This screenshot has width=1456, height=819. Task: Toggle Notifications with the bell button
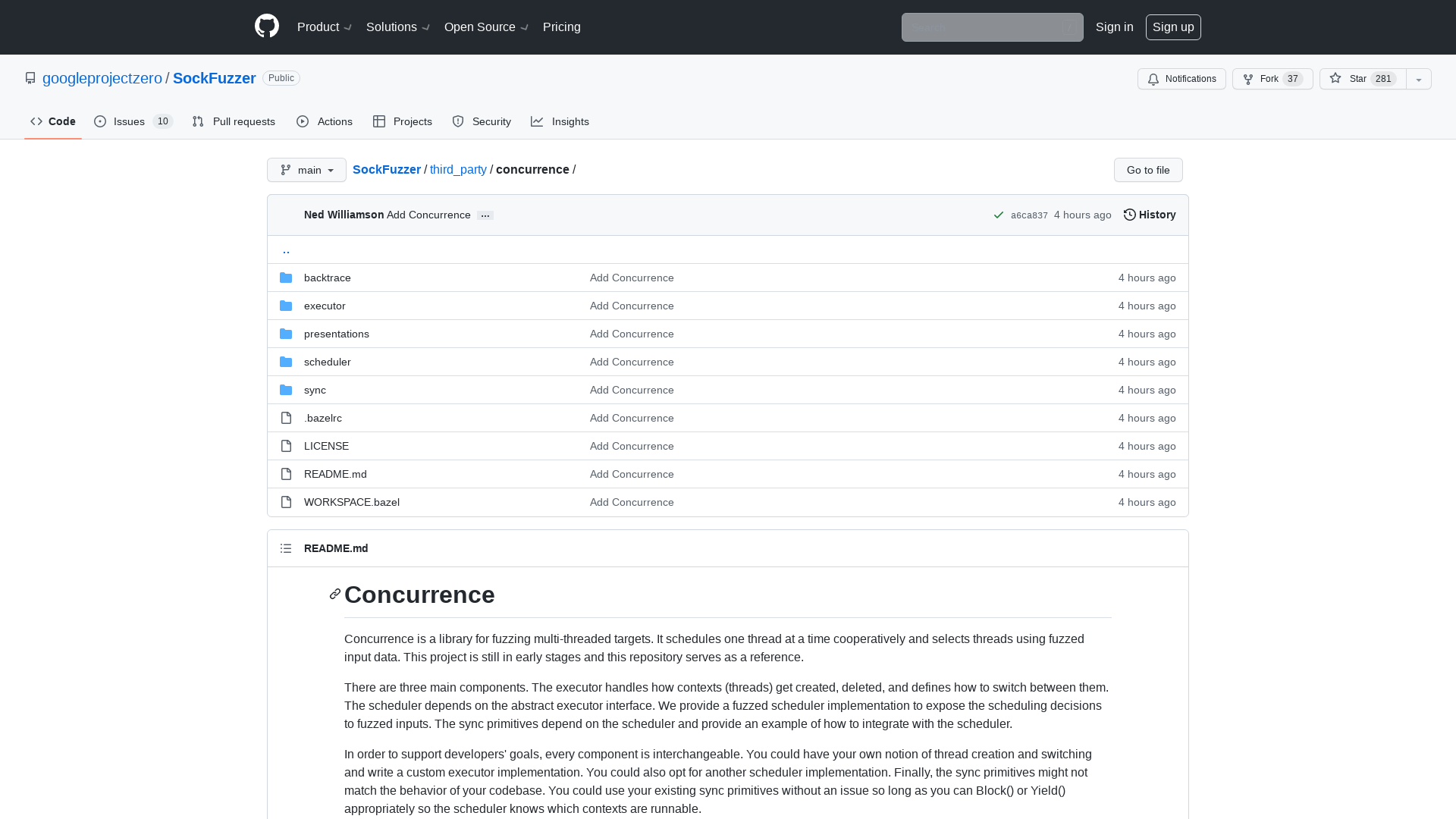tap(1181, 78)
